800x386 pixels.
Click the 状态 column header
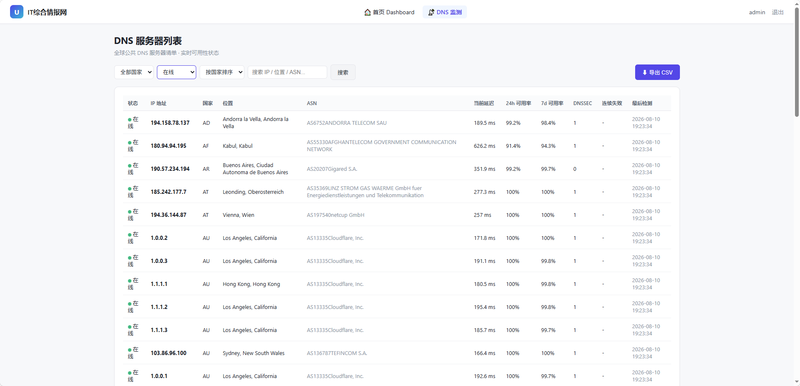pos(133,103)
